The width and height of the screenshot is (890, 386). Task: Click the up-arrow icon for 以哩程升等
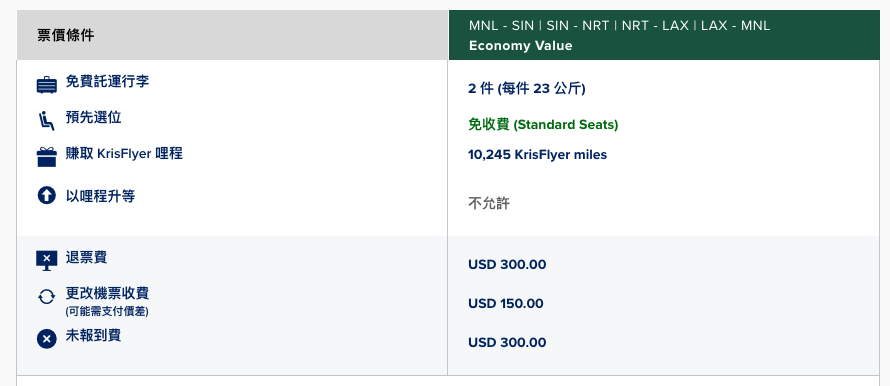pyautogui.click(x=47, y=196)
